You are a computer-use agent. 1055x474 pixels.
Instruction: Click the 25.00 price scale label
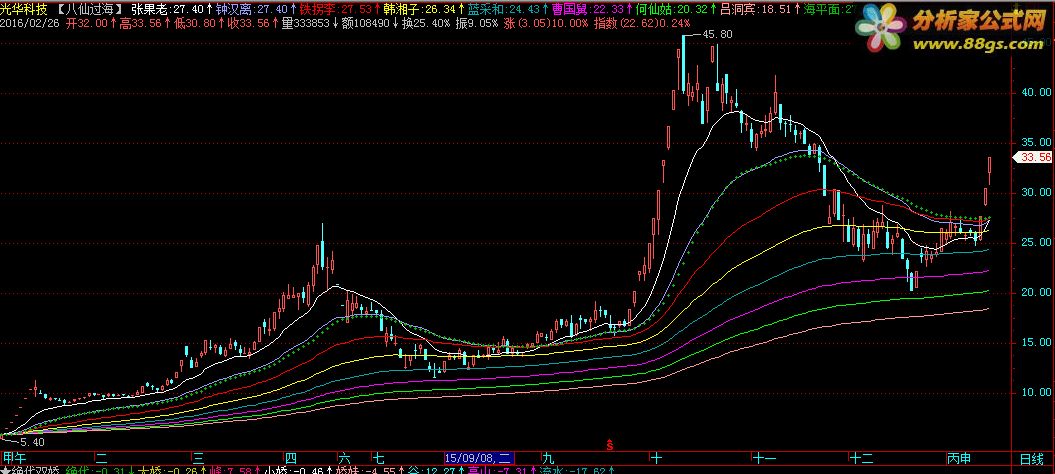click(1035, 242)
